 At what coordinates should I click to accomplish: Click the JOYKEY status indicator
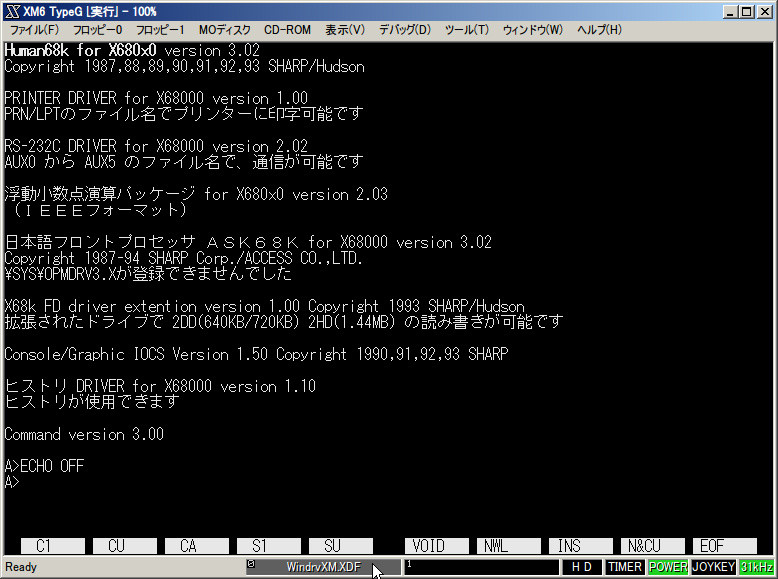pyautogui.click(x=713, y=567)
